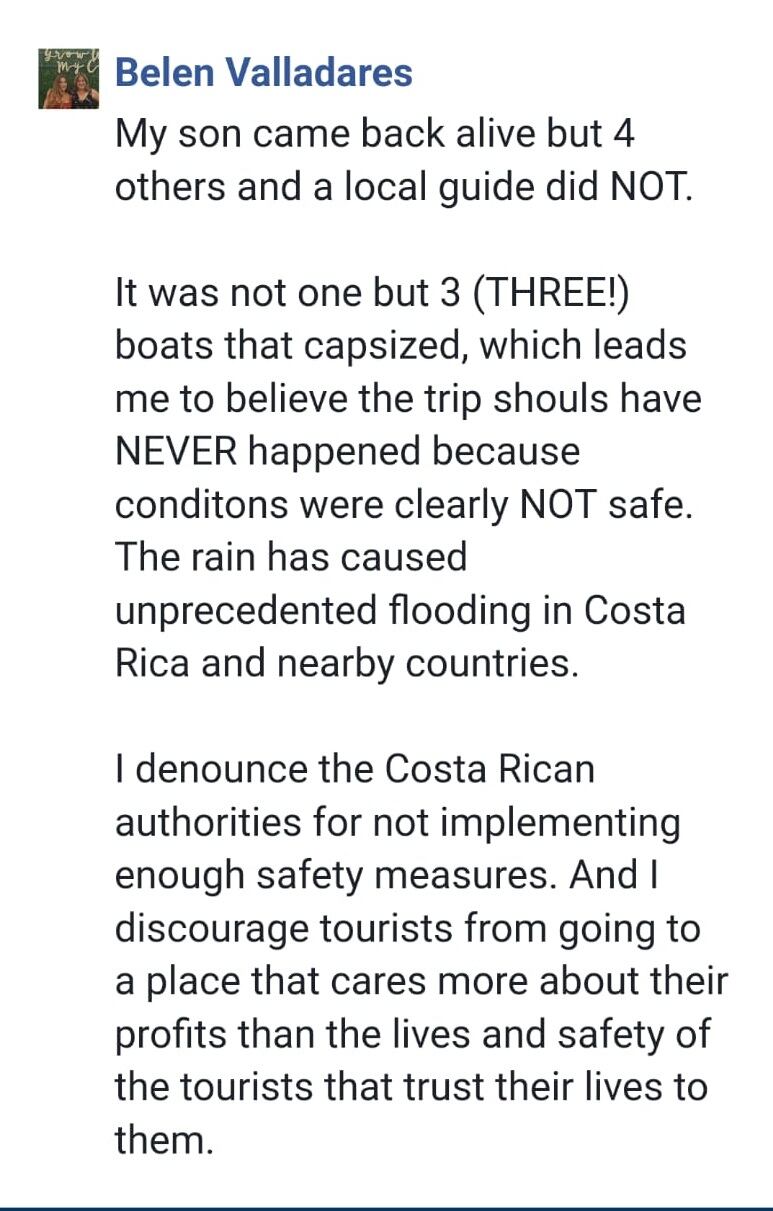Click the line "discourage tourists from going to"

(408, 928)
